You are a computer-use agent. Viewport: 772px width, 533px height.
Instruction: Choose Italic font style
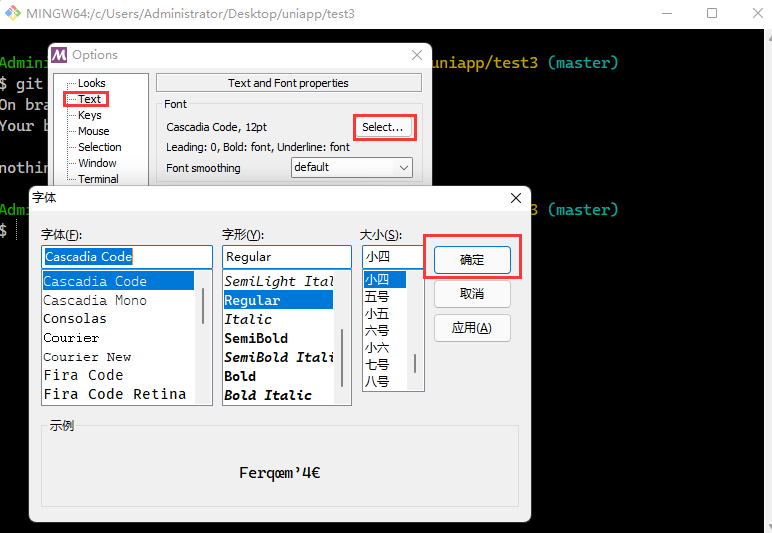278,319
